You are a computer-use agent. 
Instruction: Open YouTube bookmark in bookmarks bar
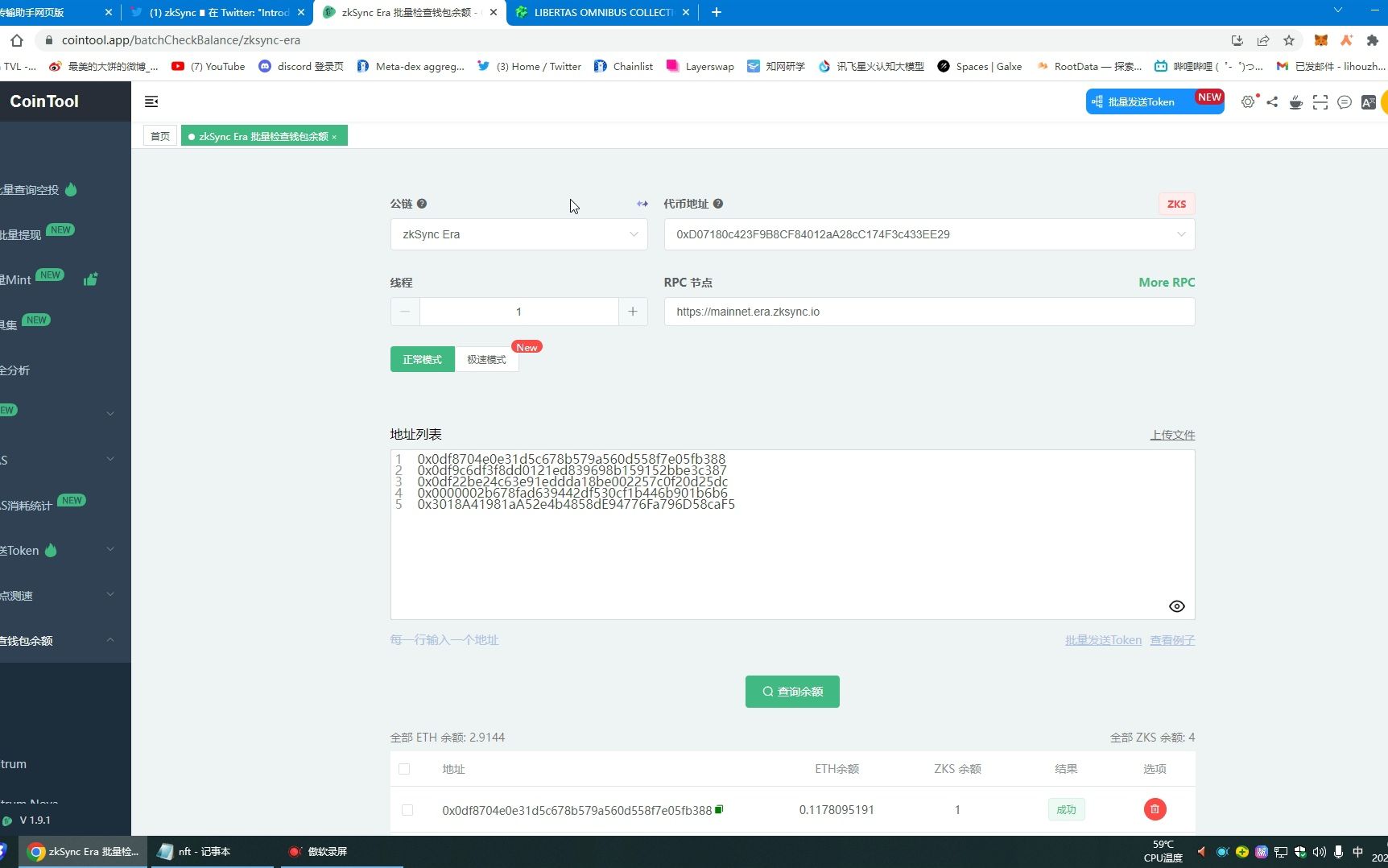(209, 66)
